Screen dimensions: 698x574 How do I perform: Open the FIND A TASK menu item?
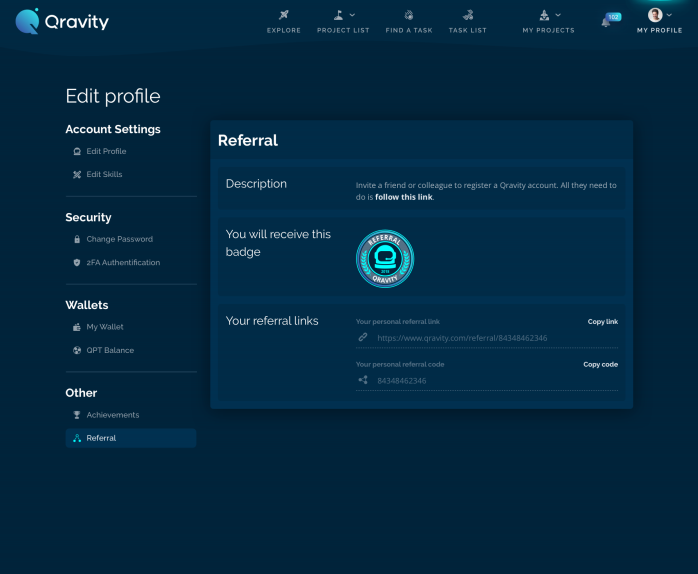(409, 30)
